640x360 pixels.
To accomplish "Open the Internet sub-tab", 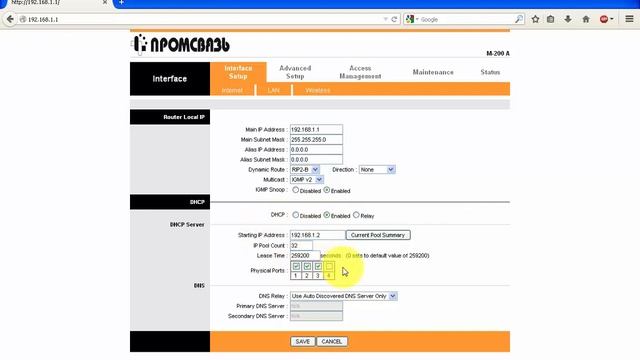I will (232, 90).
